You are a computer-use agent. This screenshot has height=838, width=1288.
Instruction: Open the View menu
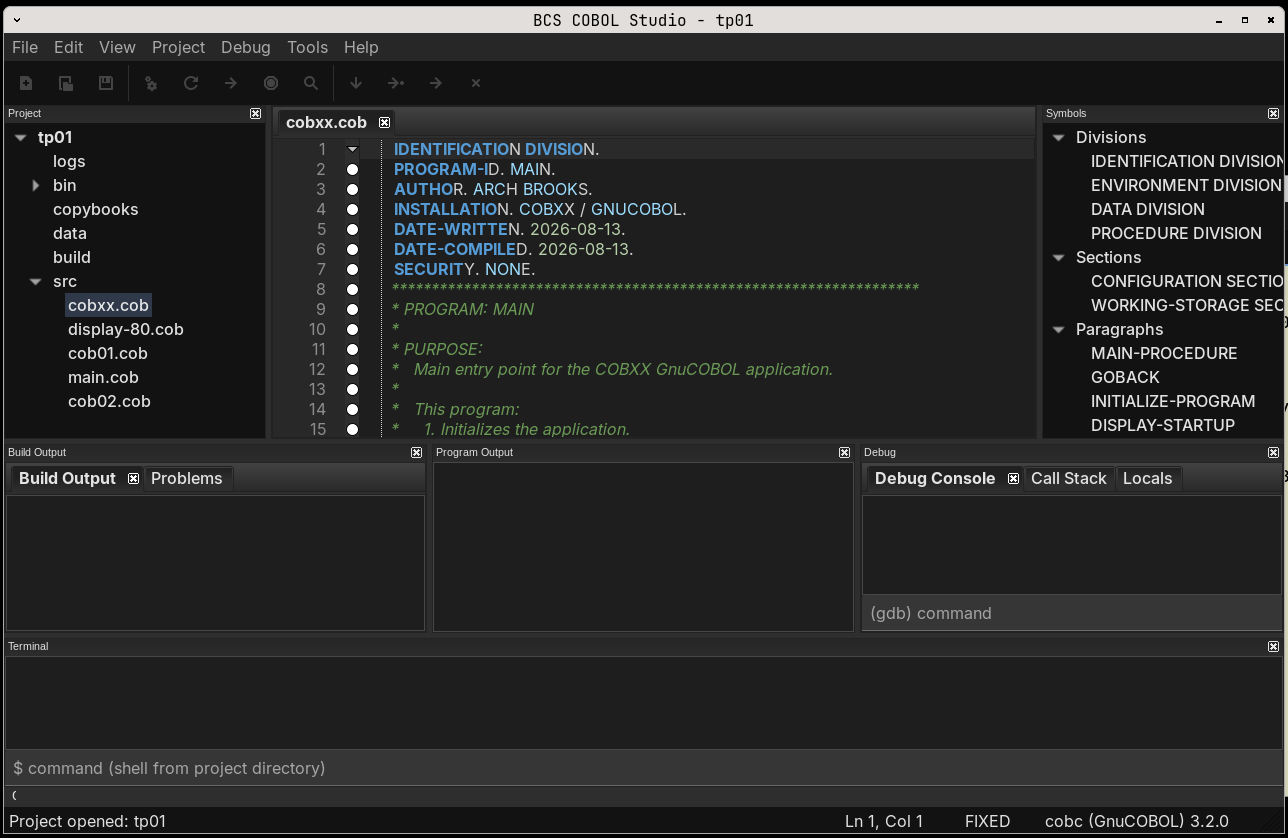[117, 47]
